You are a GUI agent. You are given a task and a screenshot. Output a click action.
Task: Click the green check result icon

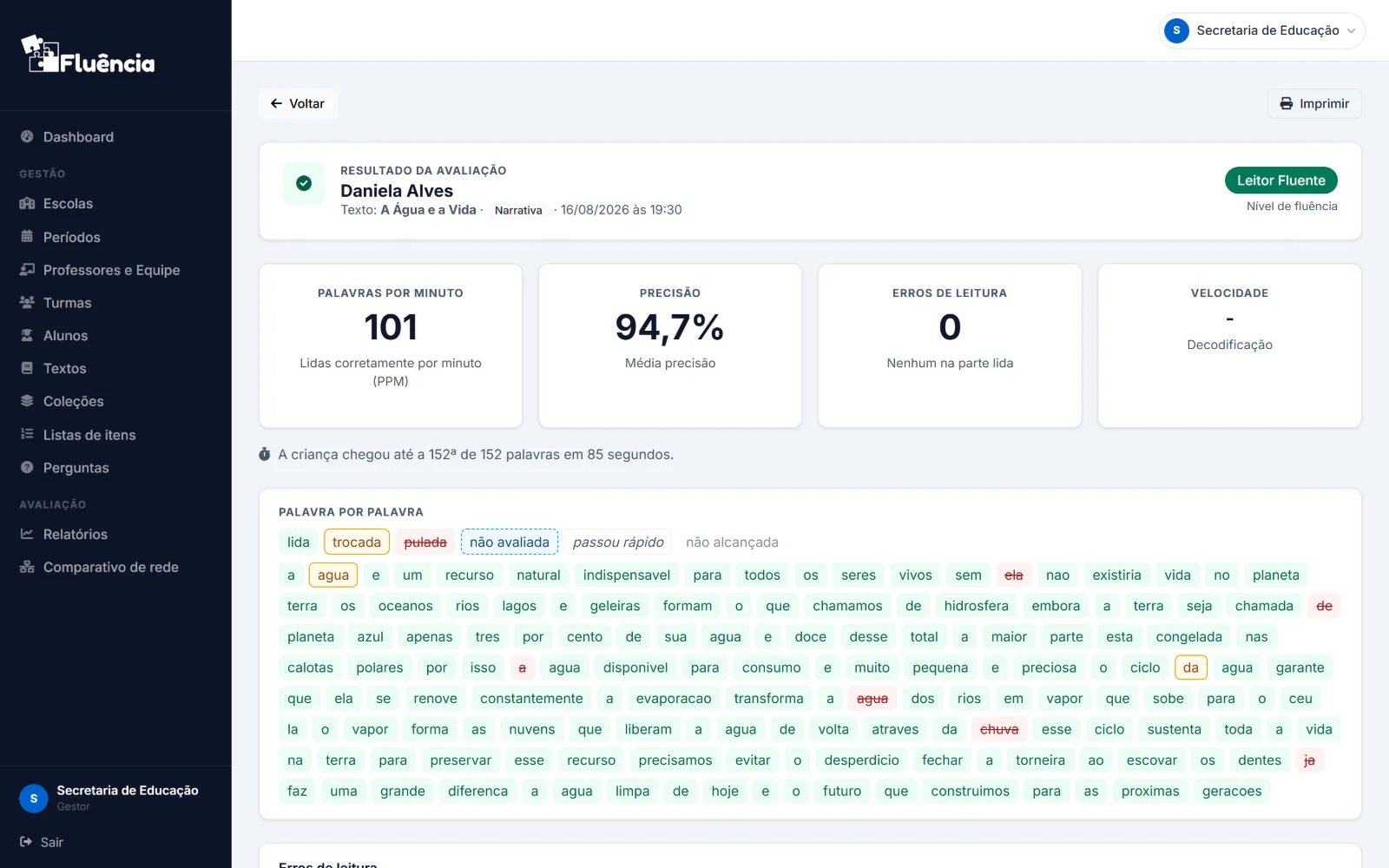tap(304, 183)
